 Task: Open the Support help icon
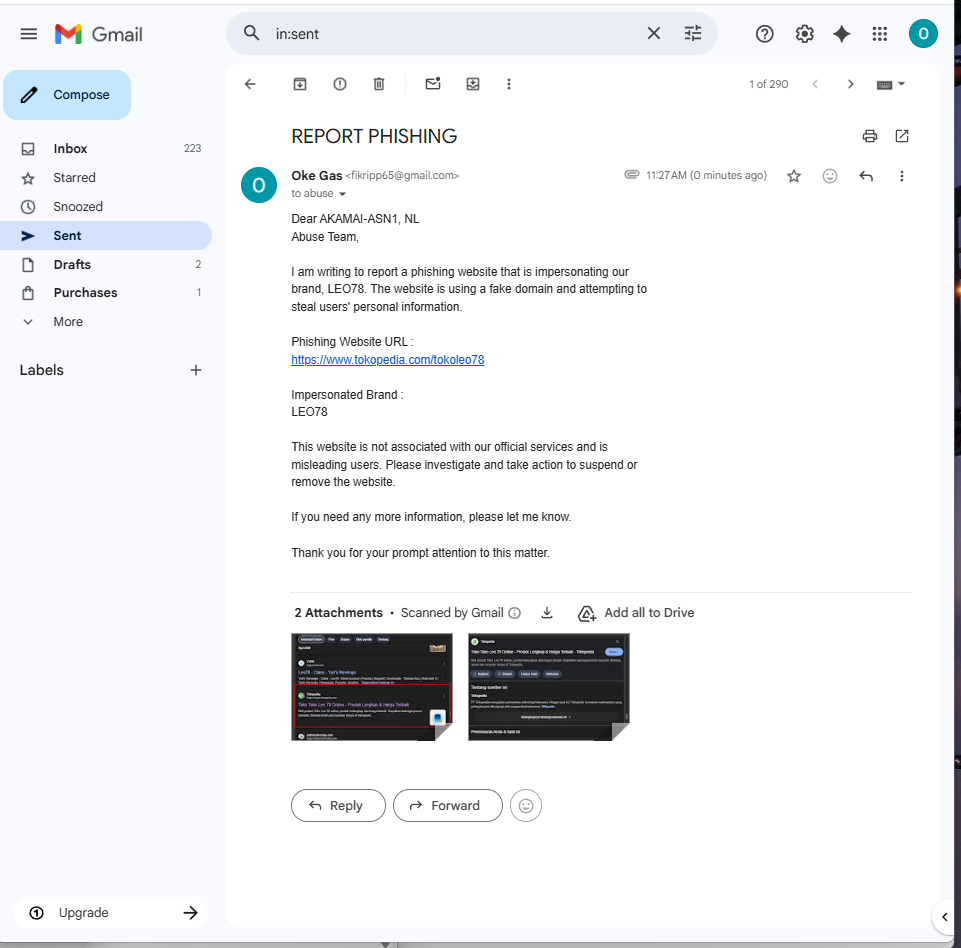point(764,34)
